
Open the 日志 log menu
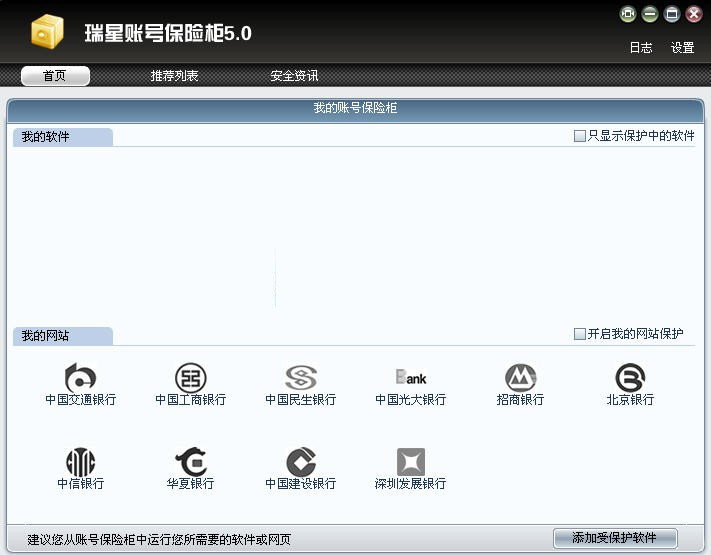[x=641, y=48]
